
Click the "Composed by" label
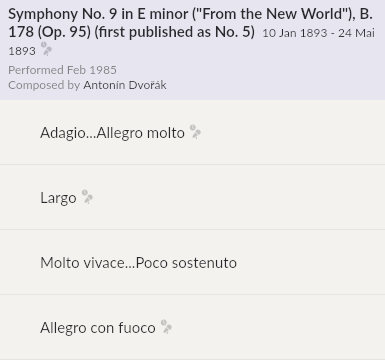[x=44, y=85]
